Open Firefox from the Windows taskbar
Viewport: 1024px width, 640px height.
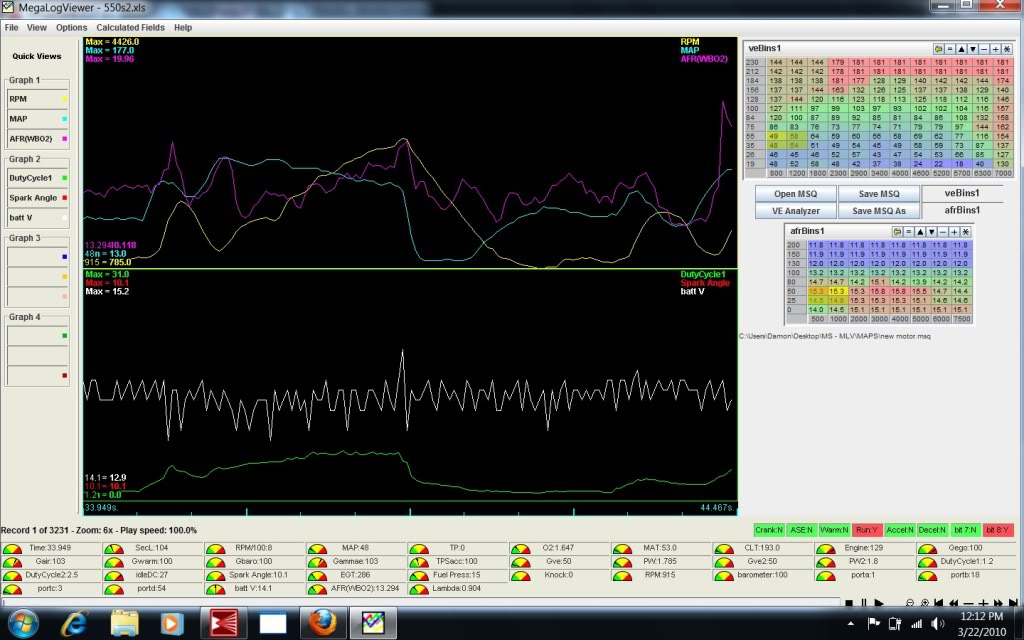coord(325,624)
